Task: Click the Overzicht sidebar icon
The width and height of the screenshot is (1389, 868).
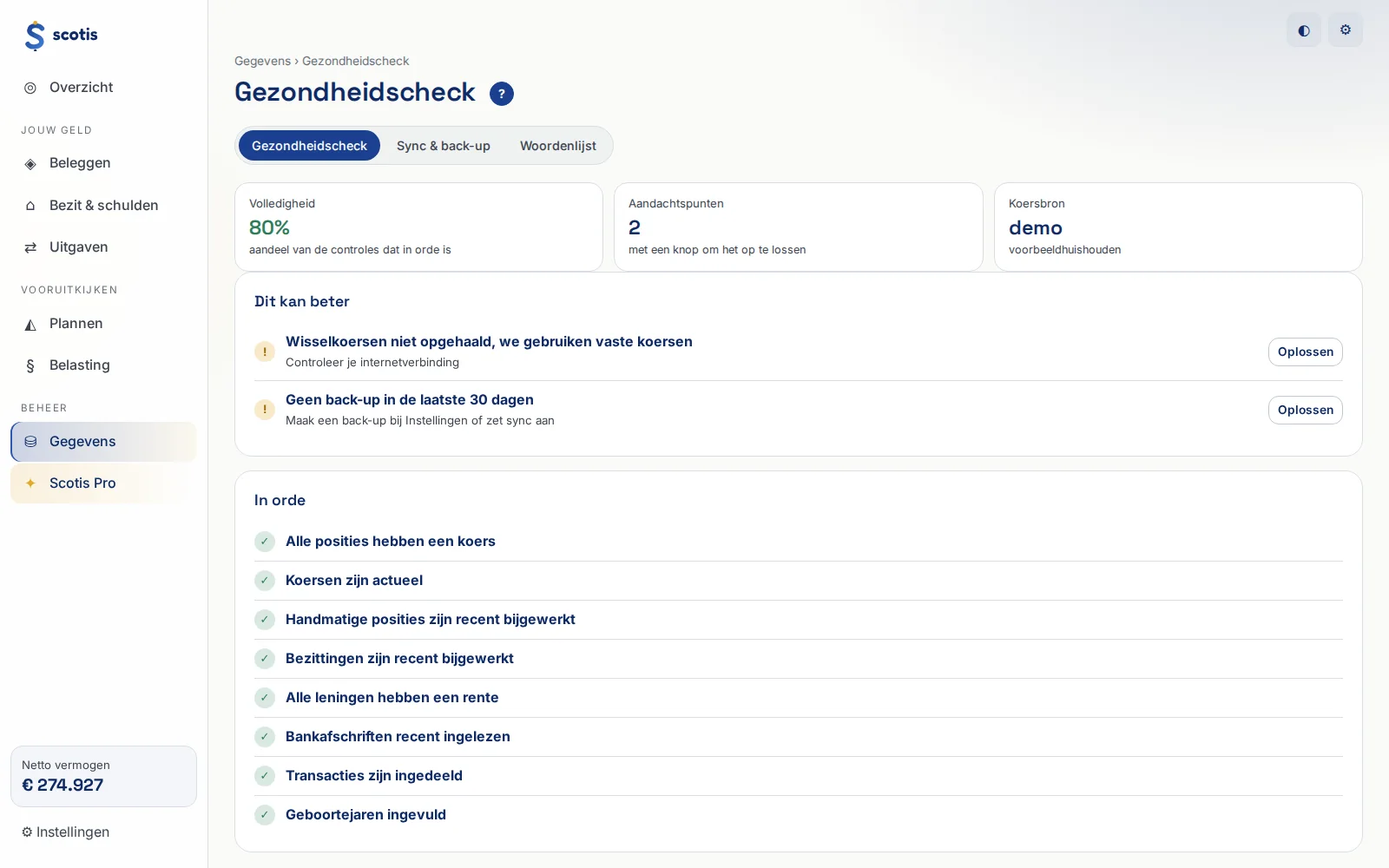Action: click(30, 88)
